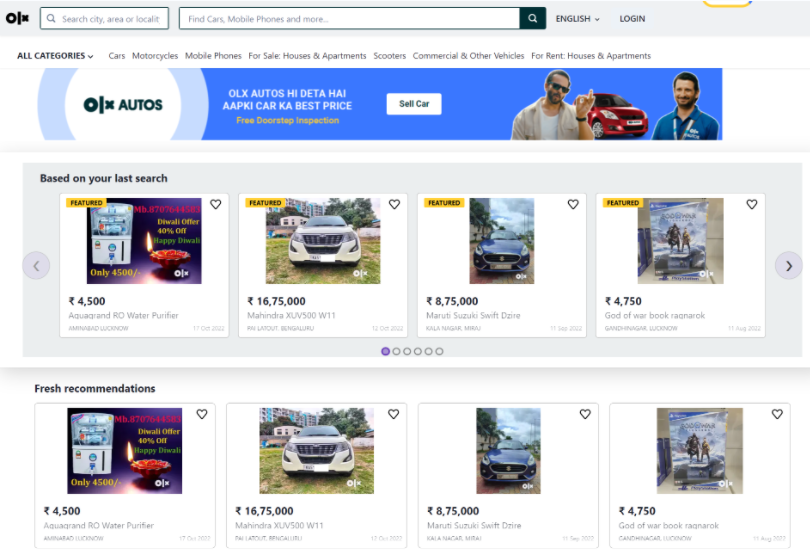Viewport: 810px width, 552px height.
Task: Click FEATURED badge on Swift Dzire card
Action: coord(443,203)
